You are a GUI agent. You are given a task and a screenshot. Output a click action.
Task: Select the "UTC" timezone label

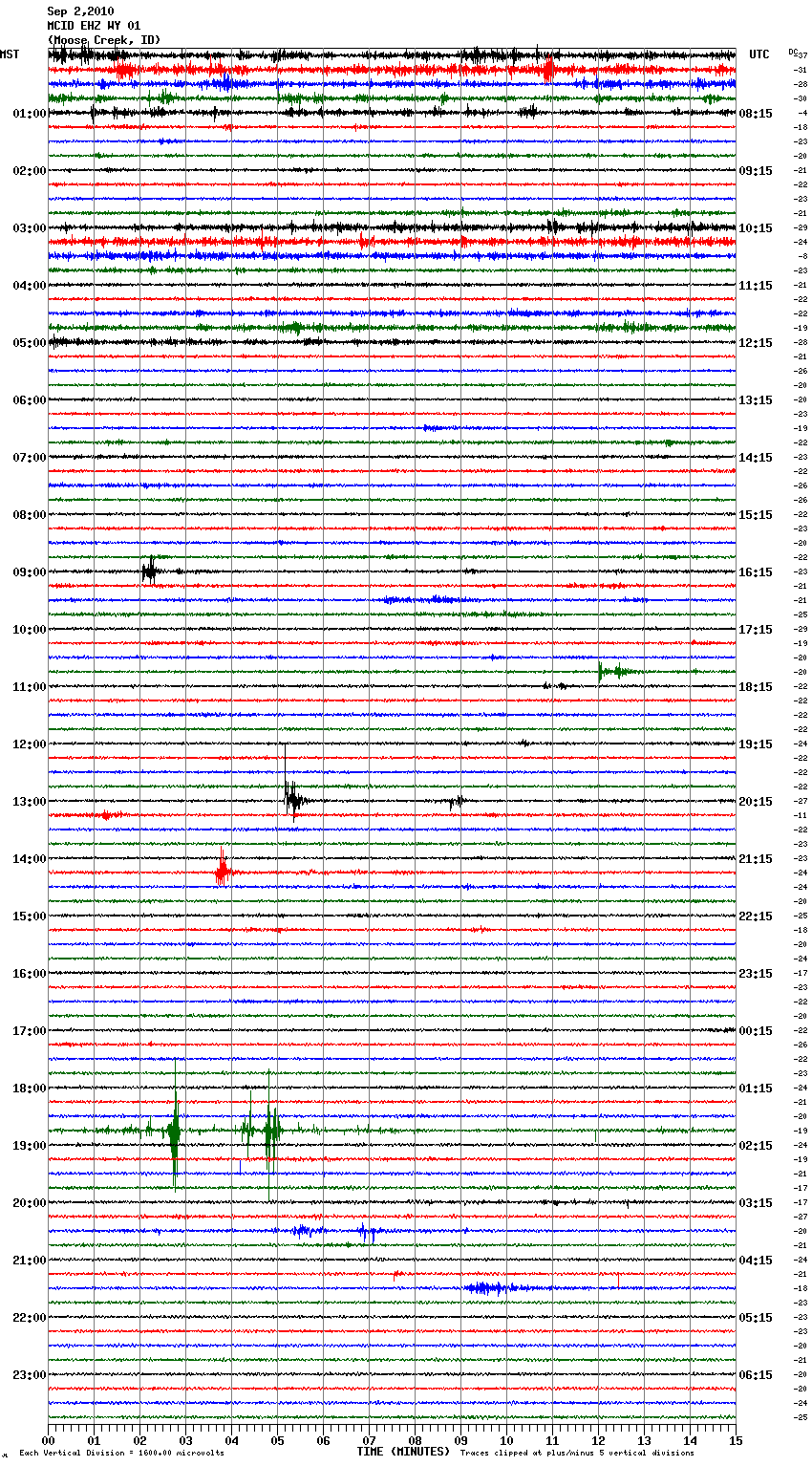759,54
